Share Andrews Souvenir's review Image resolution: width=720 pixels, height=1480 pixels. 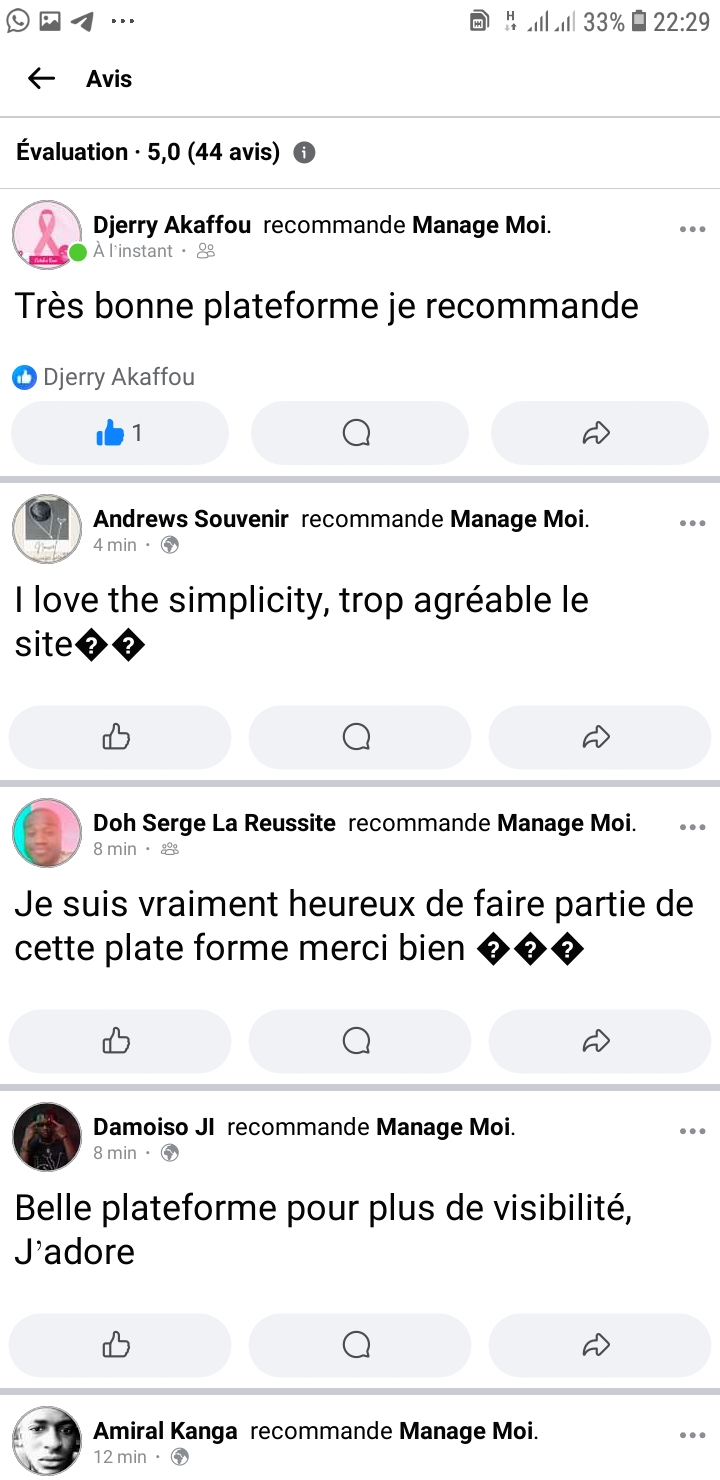click(597, 737)
